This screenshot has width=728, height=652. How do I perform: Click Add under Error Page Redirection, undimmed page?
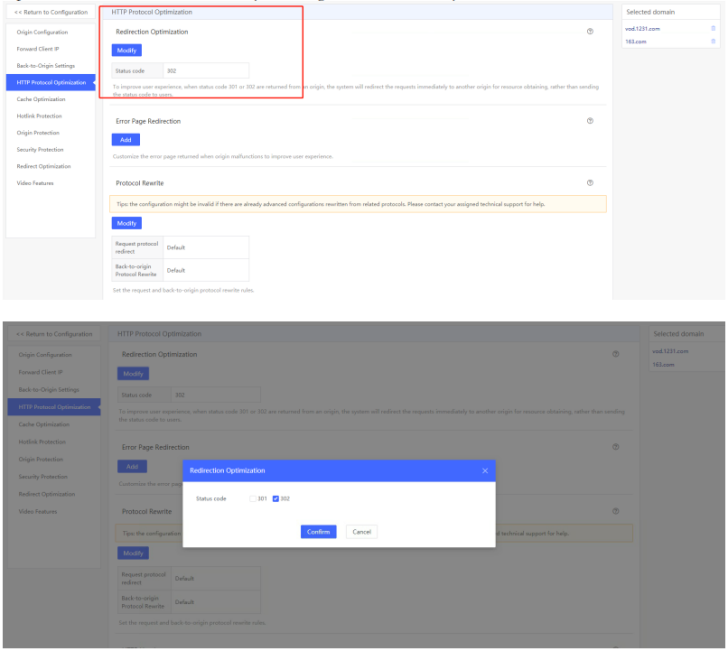point(125,139)
